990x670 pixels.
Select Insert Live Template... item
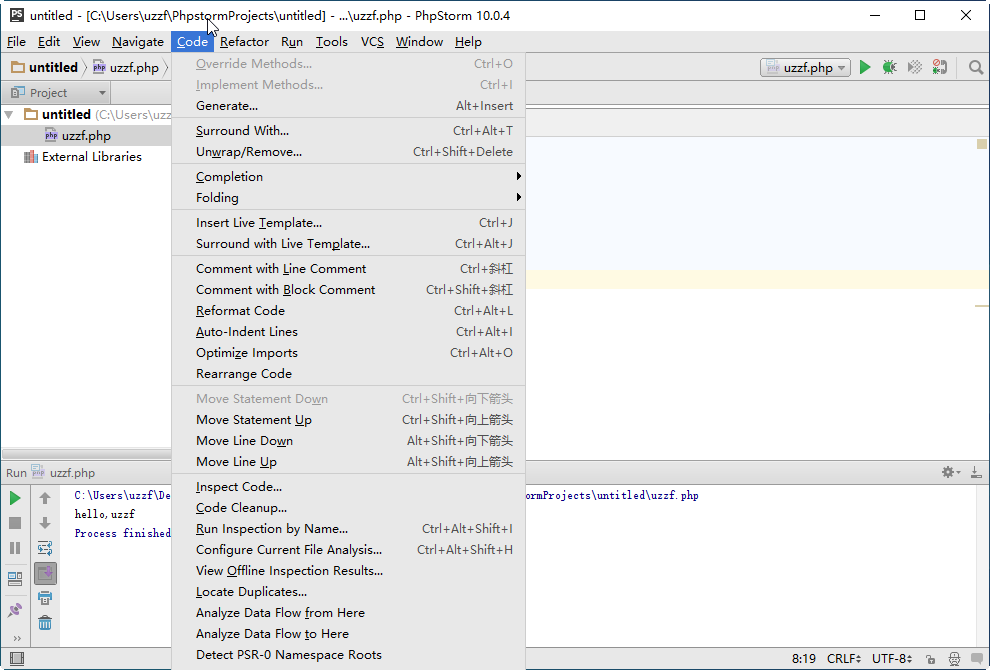[349, 223]
